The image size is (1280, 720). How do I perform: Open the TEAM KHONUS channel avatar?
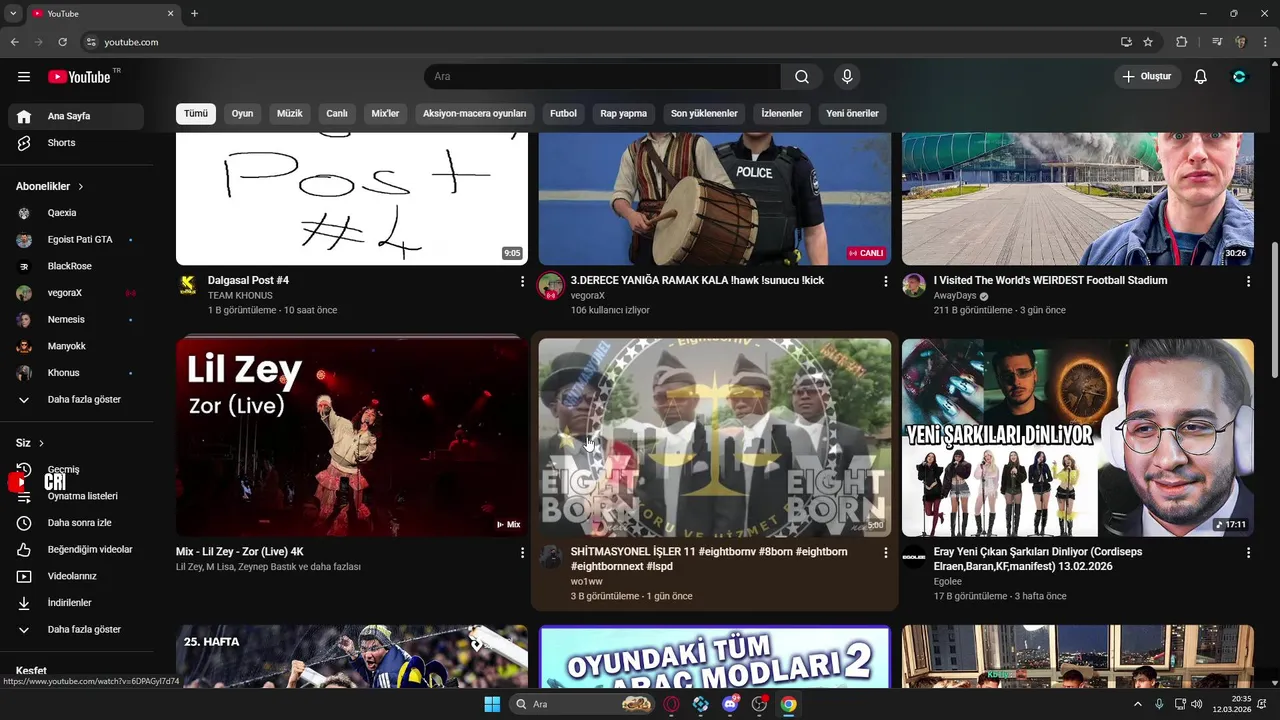(x=188, y=285)
